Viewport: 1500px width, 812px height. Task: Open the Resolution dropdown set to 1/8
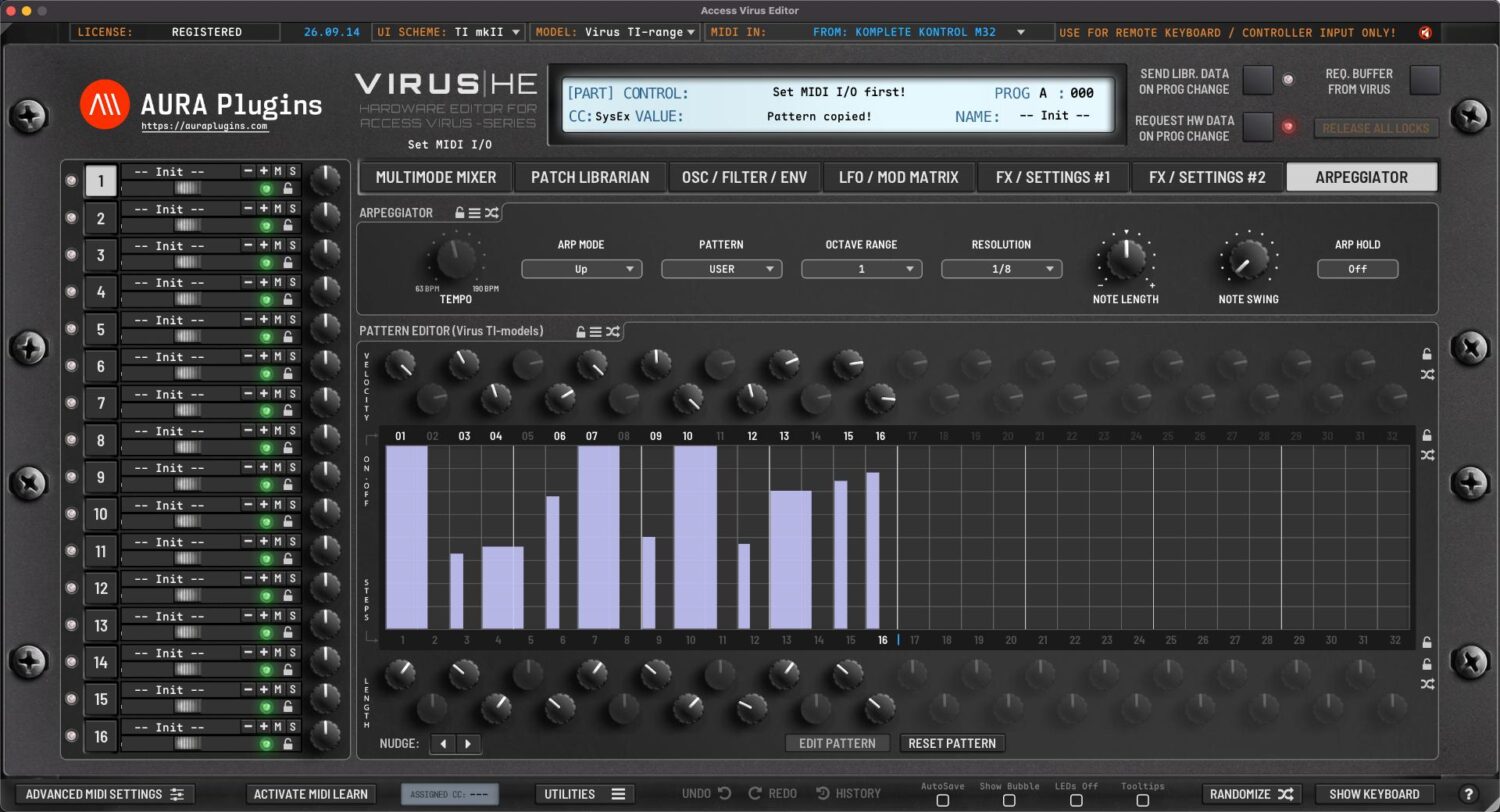(x=1001, y=269)
